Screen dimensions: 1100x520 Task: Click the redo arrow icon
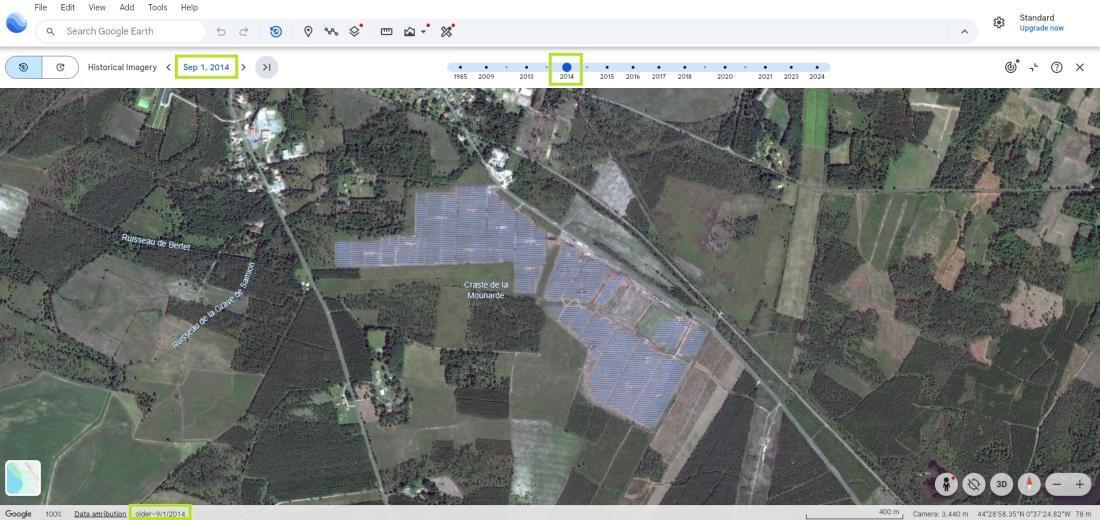pyautogui.click(x=243, y=32)
